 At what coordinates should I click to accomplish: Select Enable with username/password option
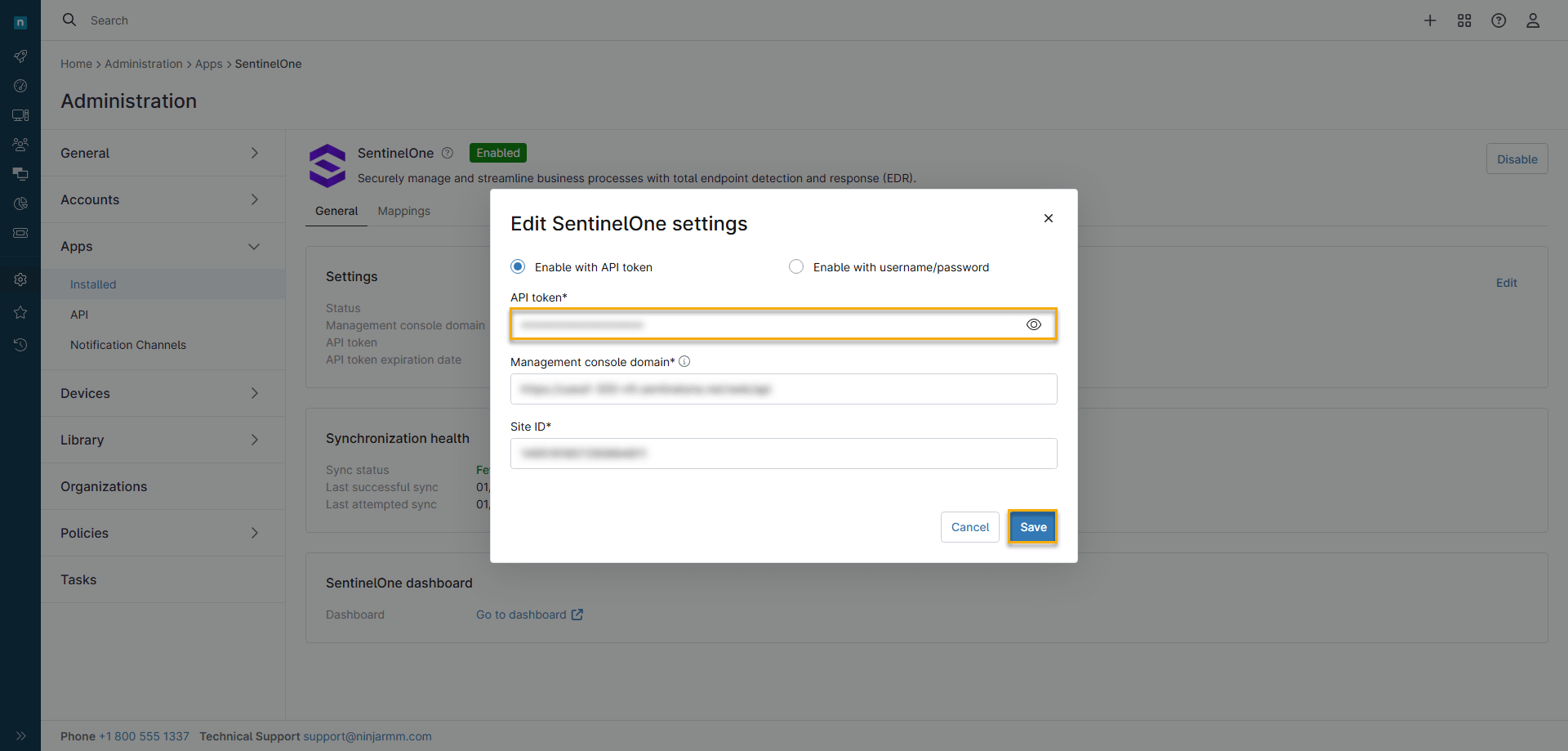tap(796, 266)
